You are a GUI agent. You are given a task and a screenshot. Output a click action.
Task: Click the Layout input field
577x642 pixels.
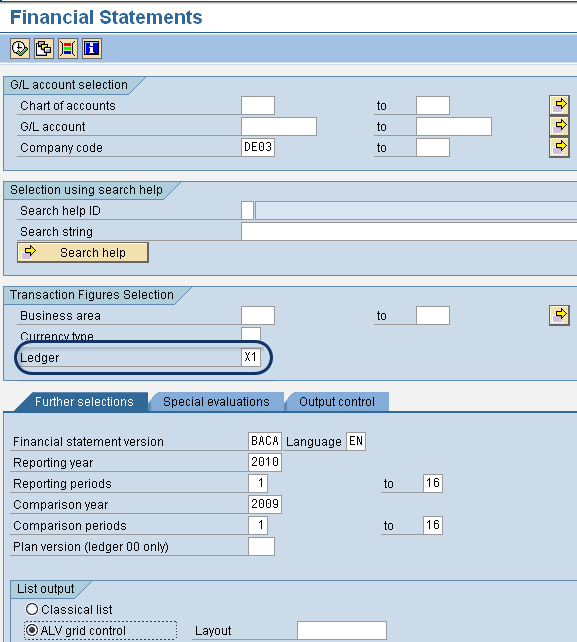click(342, 630)
